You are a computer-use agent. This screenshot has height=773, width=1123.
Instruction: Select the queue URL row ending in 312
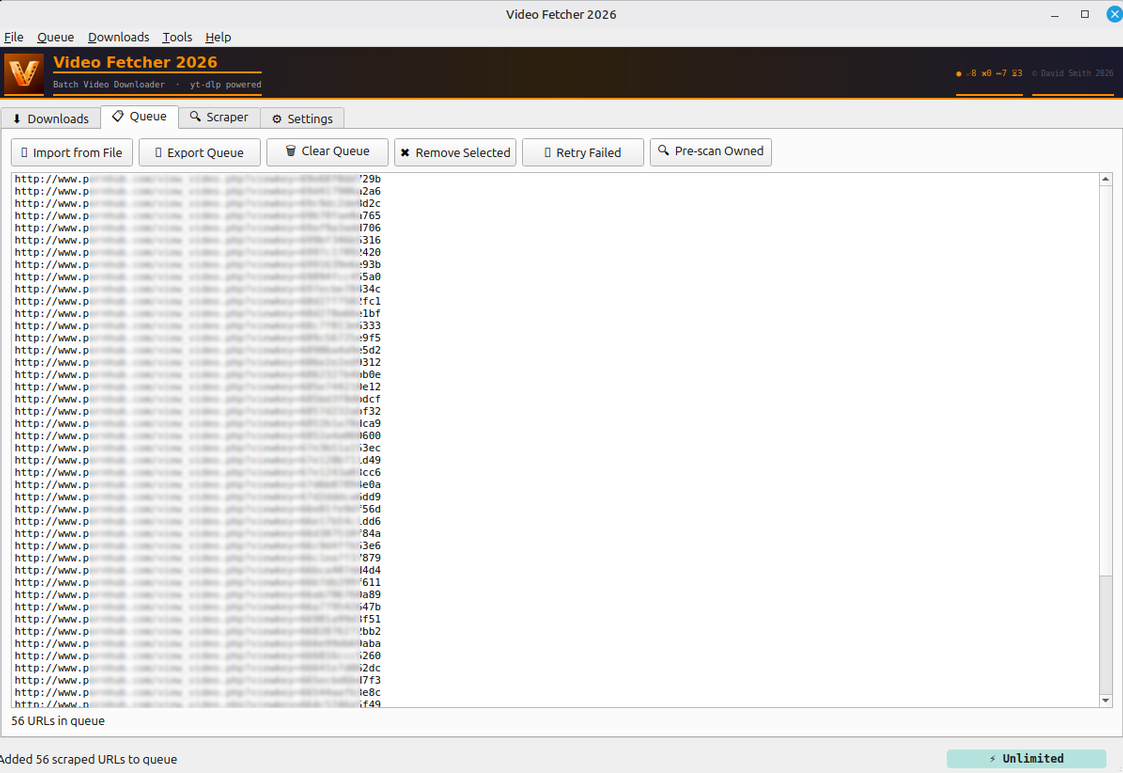(x=198, y=363)
